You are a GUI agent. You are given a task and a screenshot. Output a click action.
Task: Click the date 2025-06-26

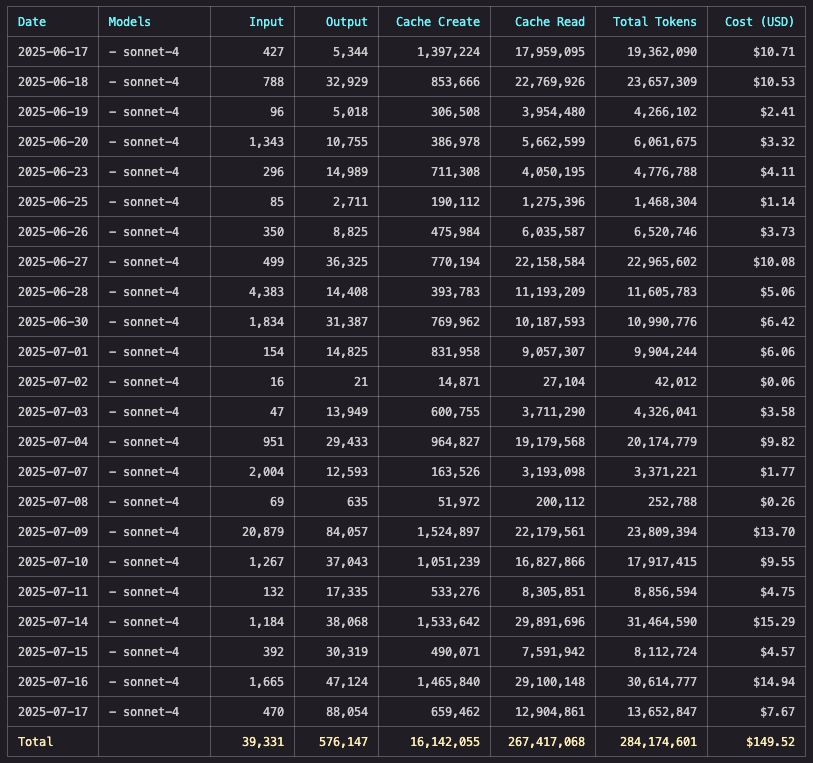point(53,232)
